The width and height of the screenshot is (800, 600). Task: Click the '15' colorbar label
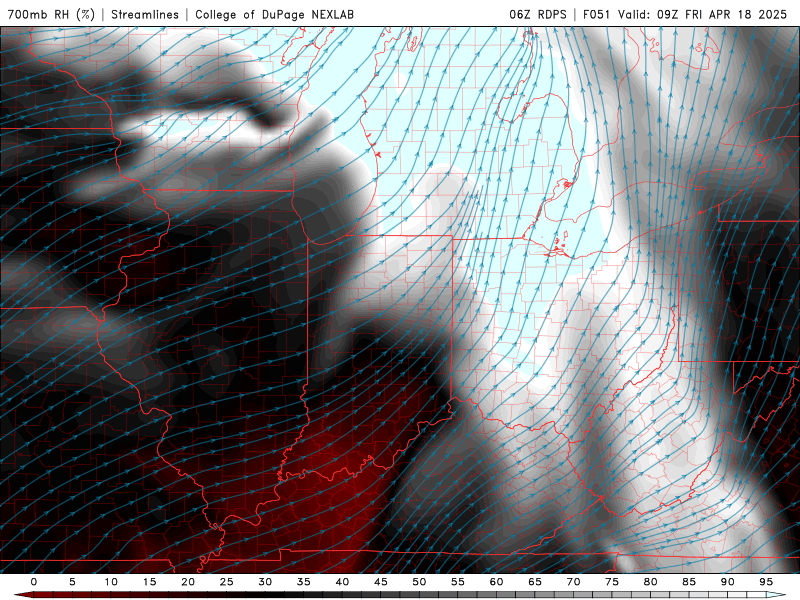click(149, 582)
